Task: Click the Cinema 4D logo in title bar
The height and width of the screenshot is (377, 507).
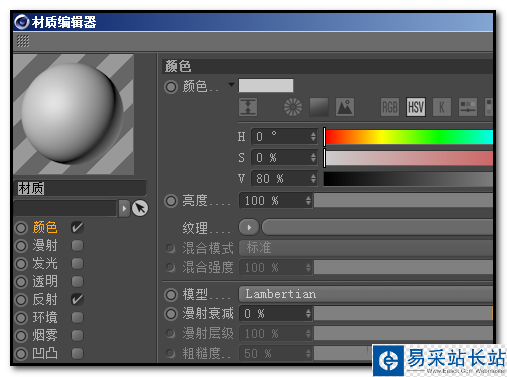Action: click(x=22, y=22)
